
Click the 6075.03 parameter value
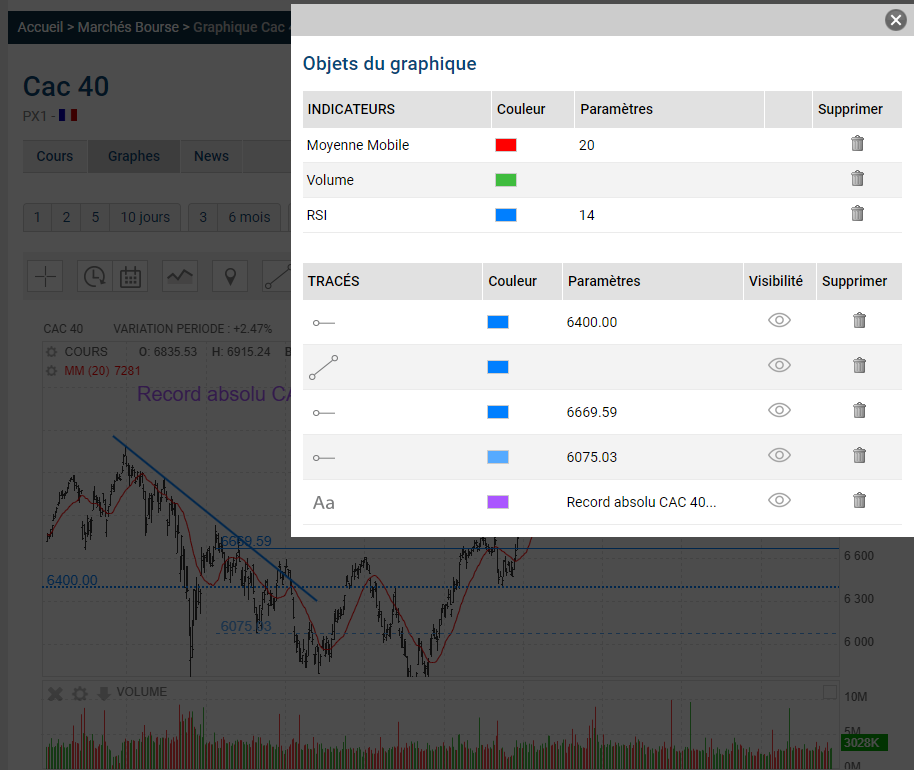(x=592, y=457)
